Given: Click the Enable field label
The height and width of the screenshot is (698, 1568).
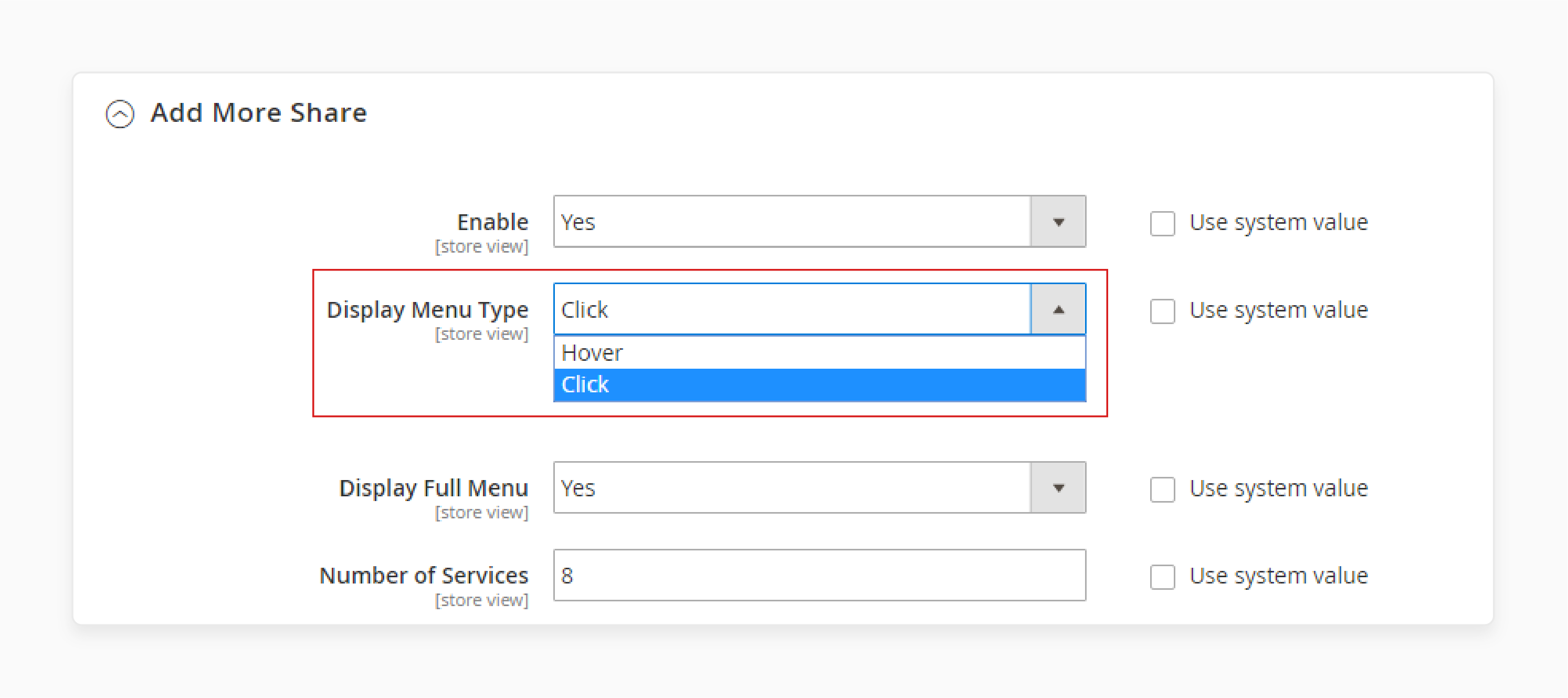Looking at the screenshot, I should (492, 222).
